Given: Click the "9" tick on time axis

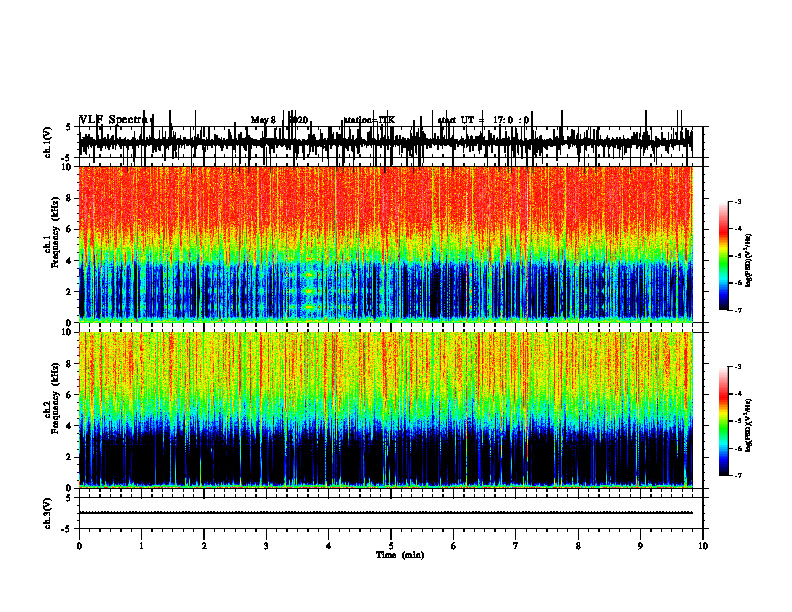Looking at the screenshot, I should 640,546.
